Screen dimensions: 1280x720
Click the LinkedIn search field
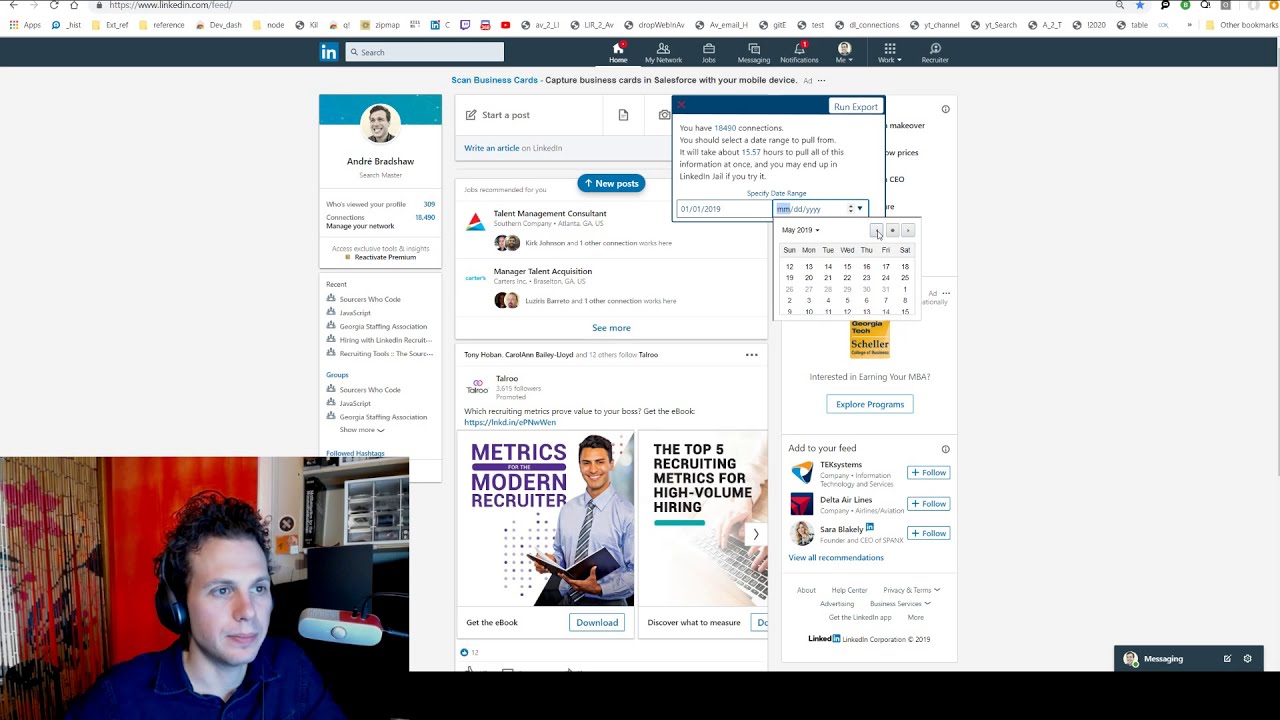tap(425, 52)
